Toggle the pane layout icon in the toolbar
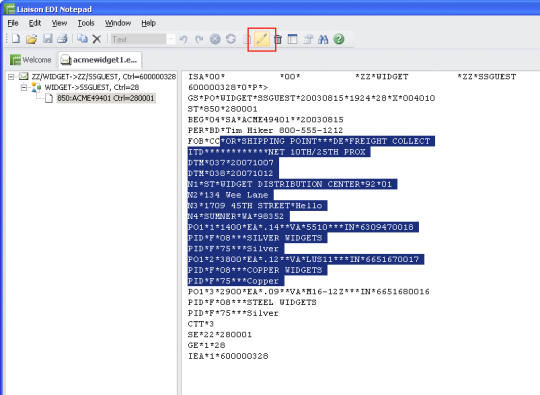Screen dimensions: 540x395 [x=292, y=39]
